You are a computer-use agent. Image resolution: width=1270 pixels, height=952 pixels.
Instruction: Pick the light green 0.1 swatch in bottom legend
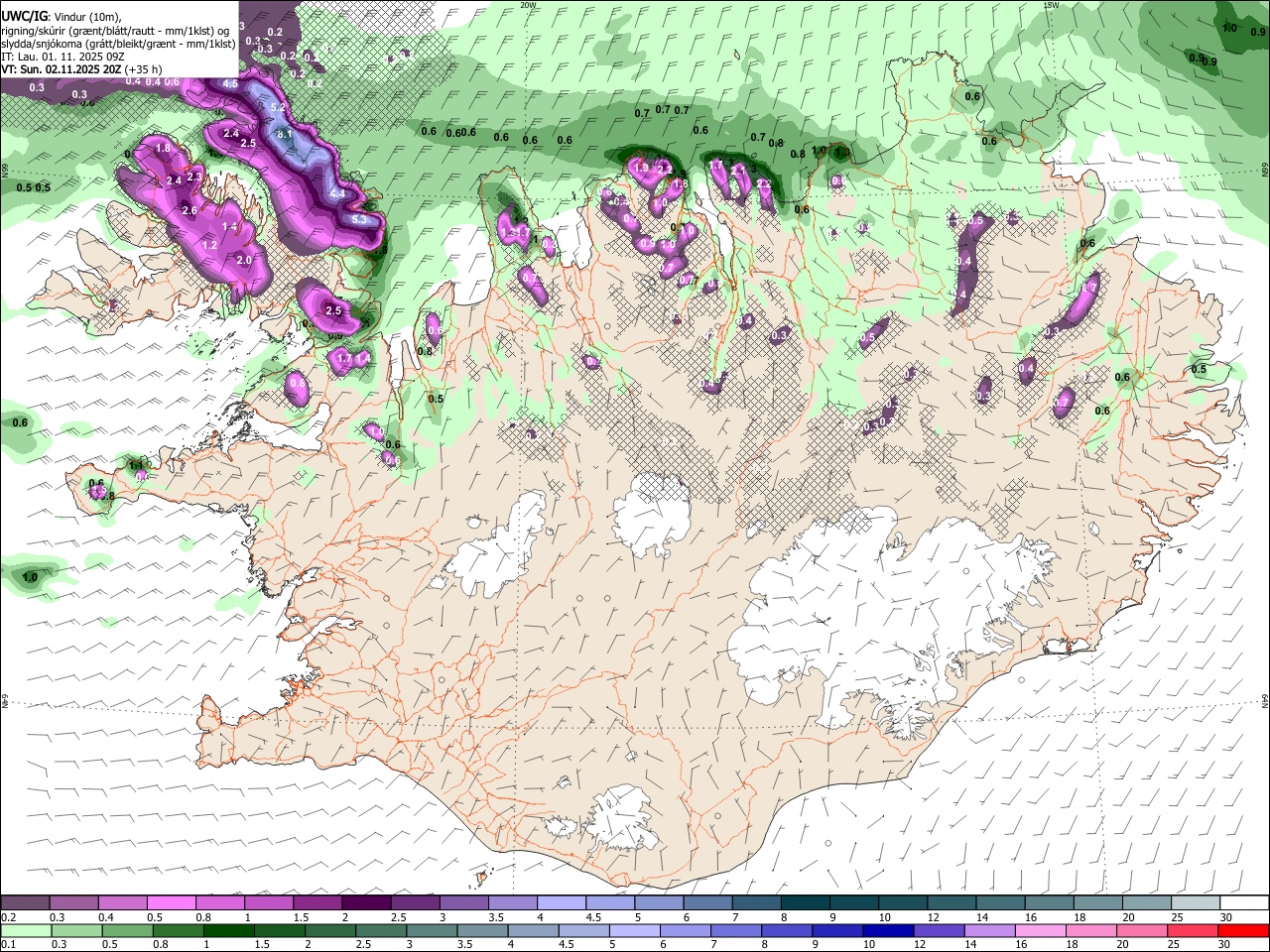coord(25,930)
